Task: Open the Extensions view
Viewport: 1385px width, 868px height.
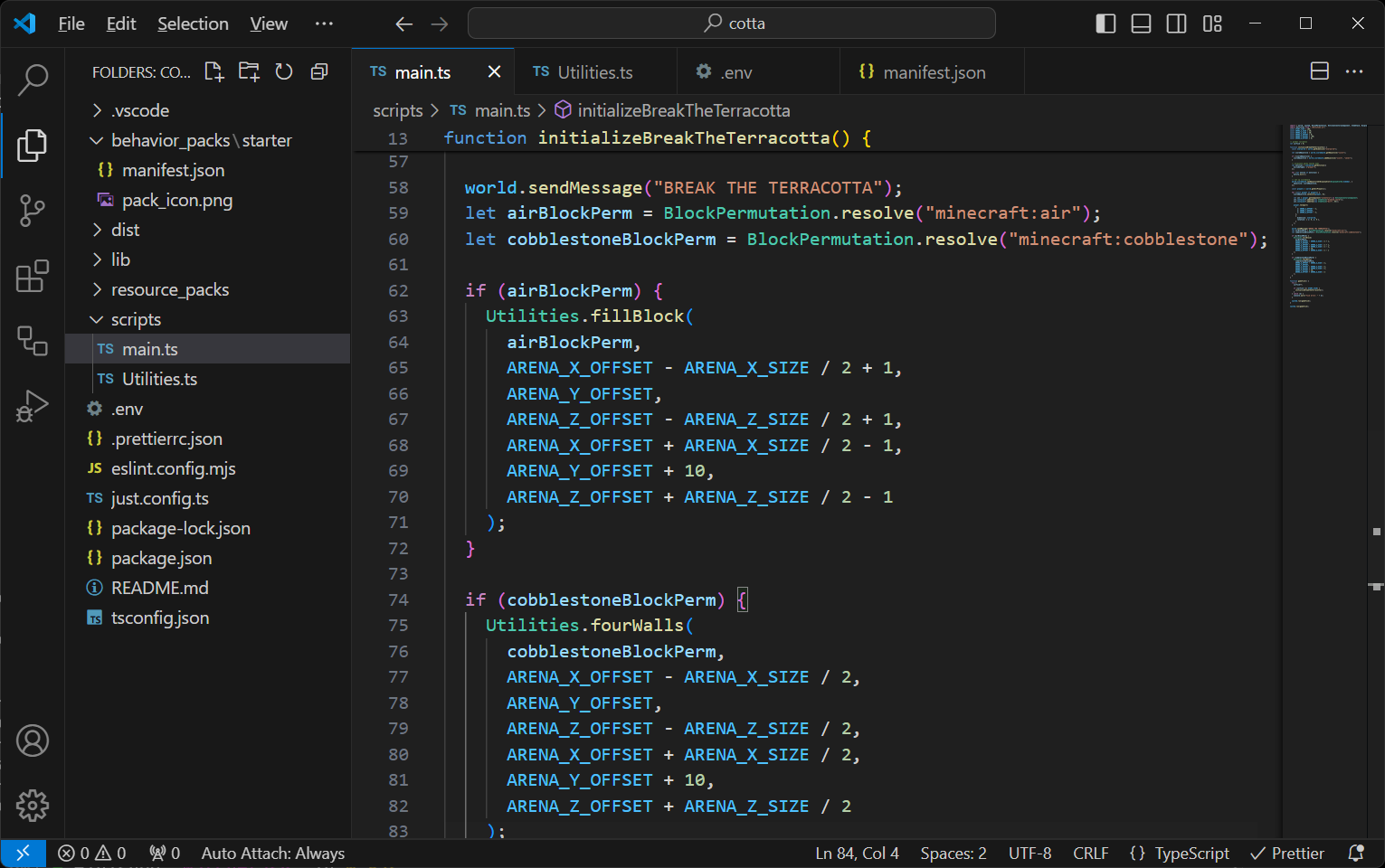Action: pos(33,277)
